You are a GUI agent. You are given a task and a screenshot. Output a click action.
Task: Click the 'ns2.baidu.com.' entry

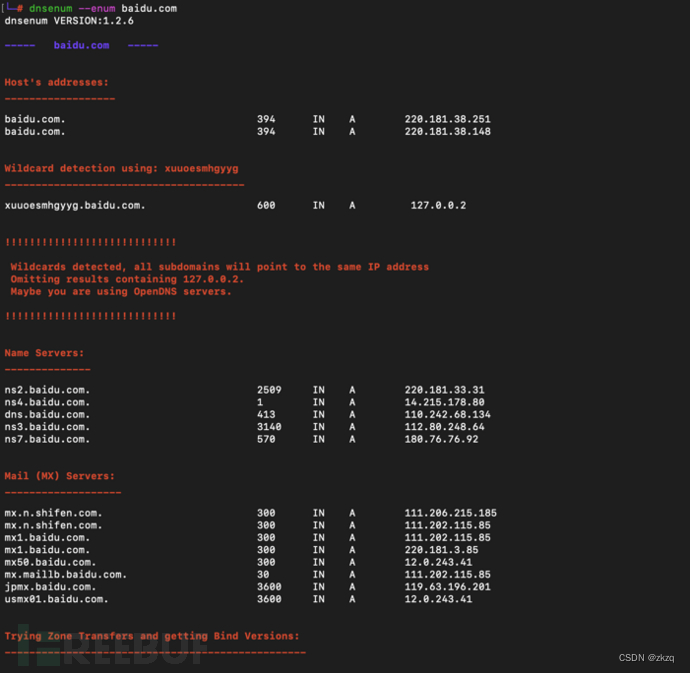(x=47, y=390)
